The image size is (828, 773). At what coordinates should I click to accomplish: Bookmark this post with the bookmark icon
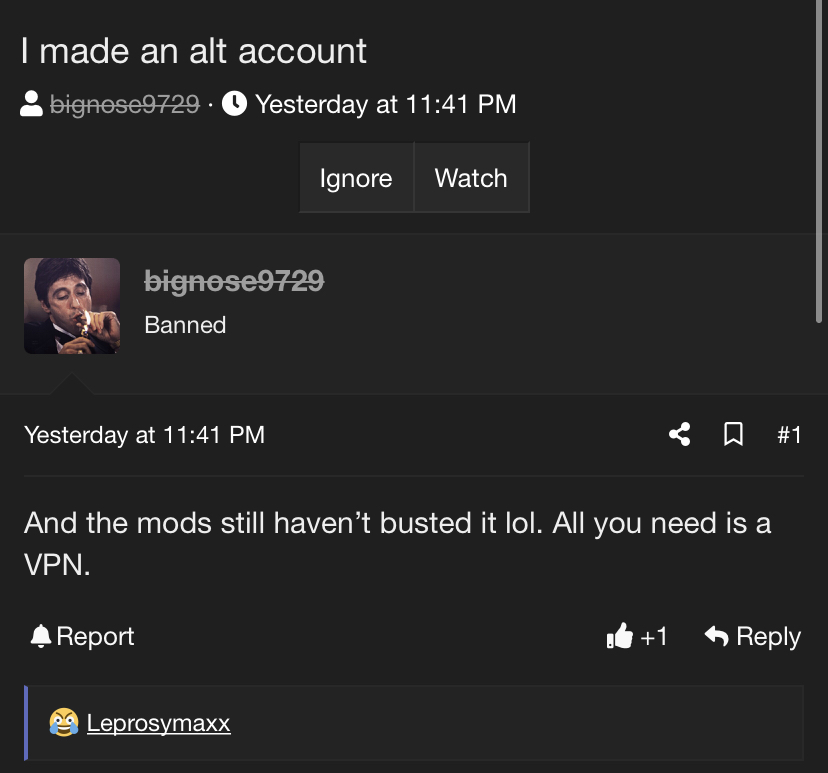733,435
